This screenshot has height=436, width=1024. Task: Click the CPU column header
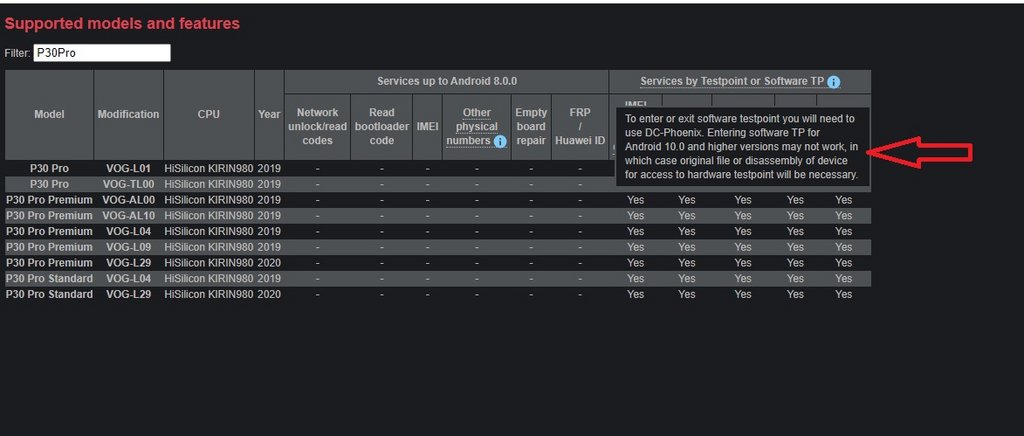click(209, 114)
